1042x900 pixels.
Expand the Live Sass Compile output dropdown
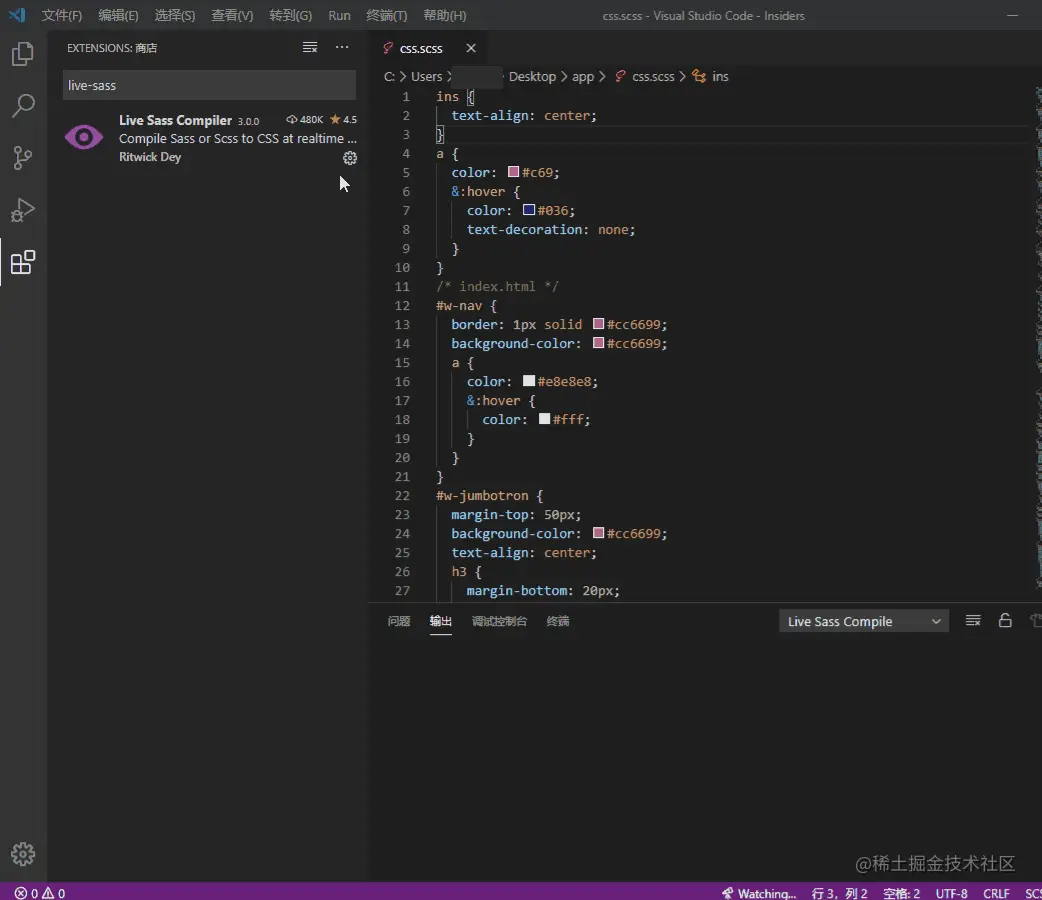pos(864,621)
